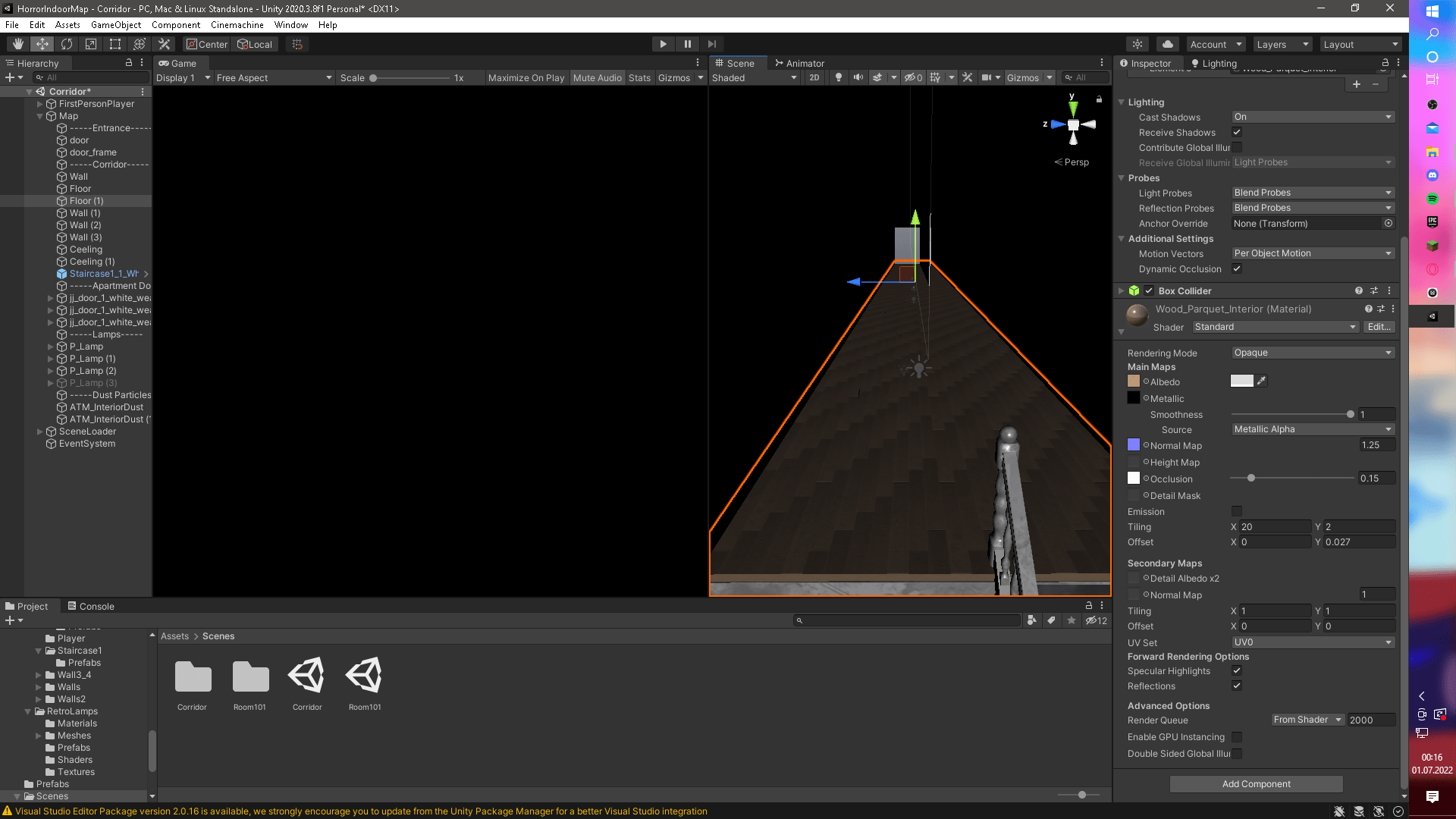Click the Albedo color swatch

pyautogui.click(x=1241, y=381)
